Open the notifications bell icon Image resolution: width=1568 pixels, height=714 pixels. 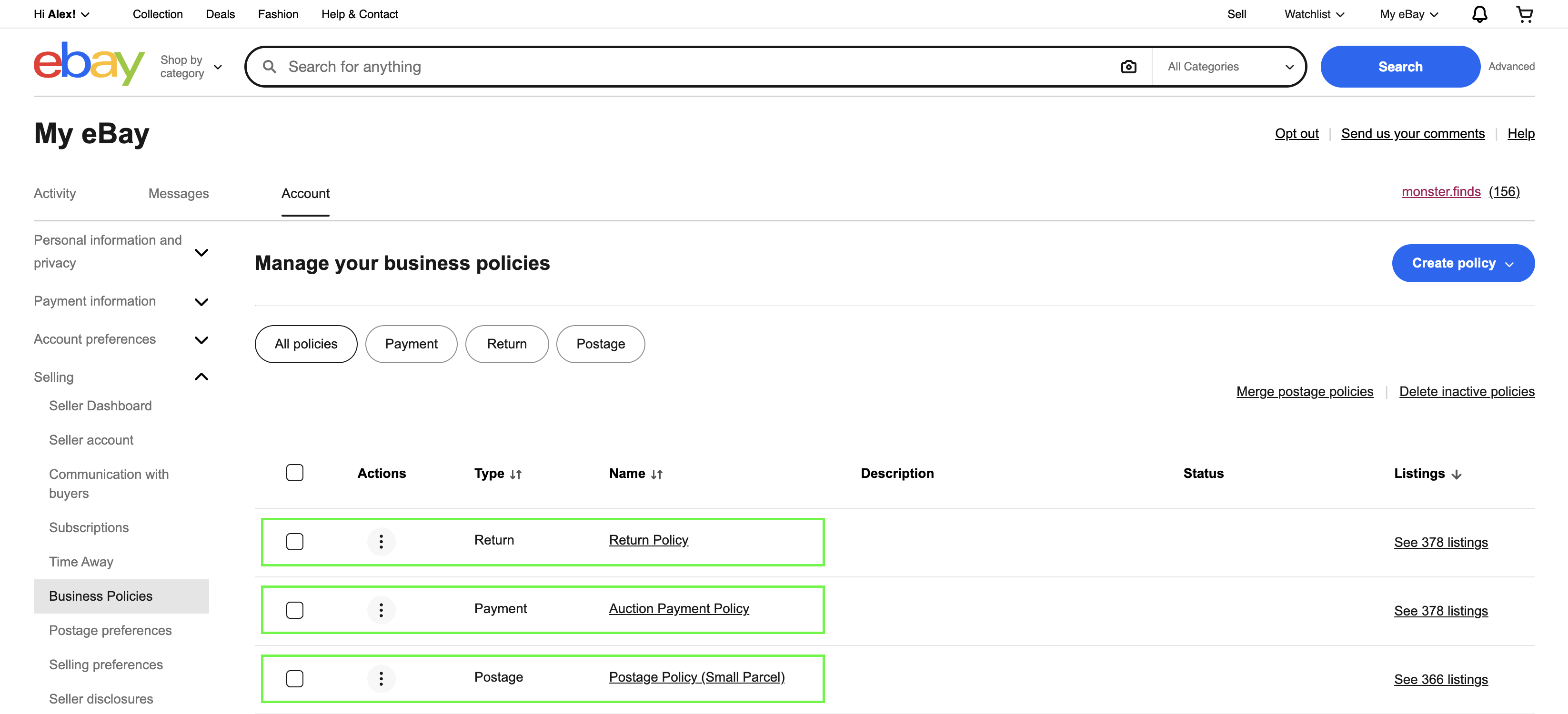1480,14
